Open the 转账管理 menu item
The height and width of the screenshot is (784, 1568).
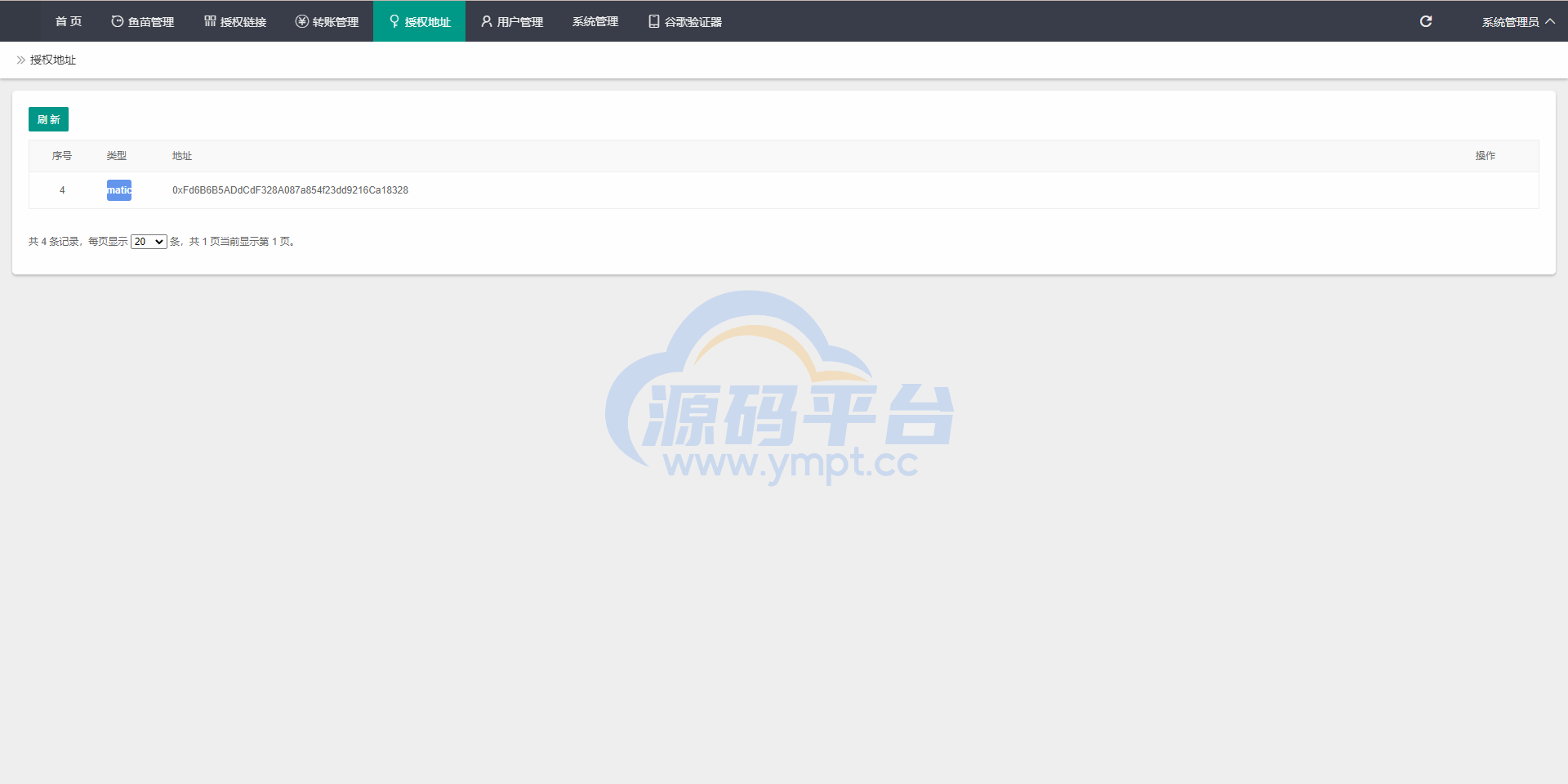[x=327, y=21]
